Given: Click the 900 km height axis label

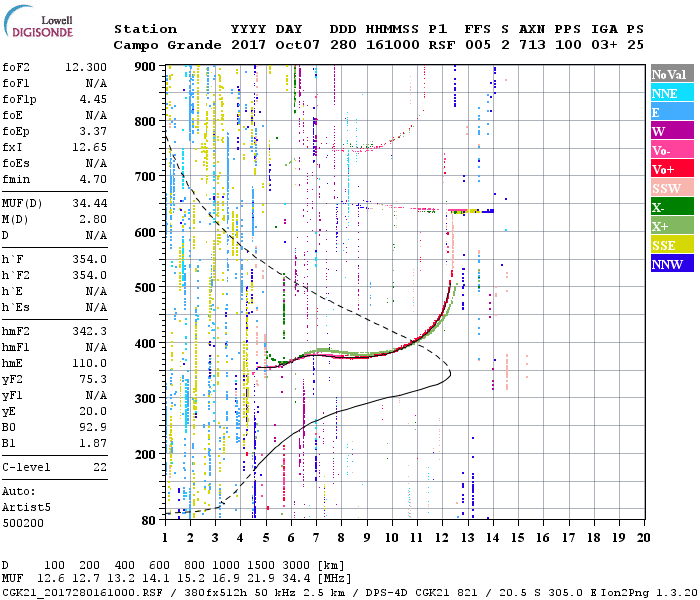Looking at the screenshot, I should tap(144, 66).
